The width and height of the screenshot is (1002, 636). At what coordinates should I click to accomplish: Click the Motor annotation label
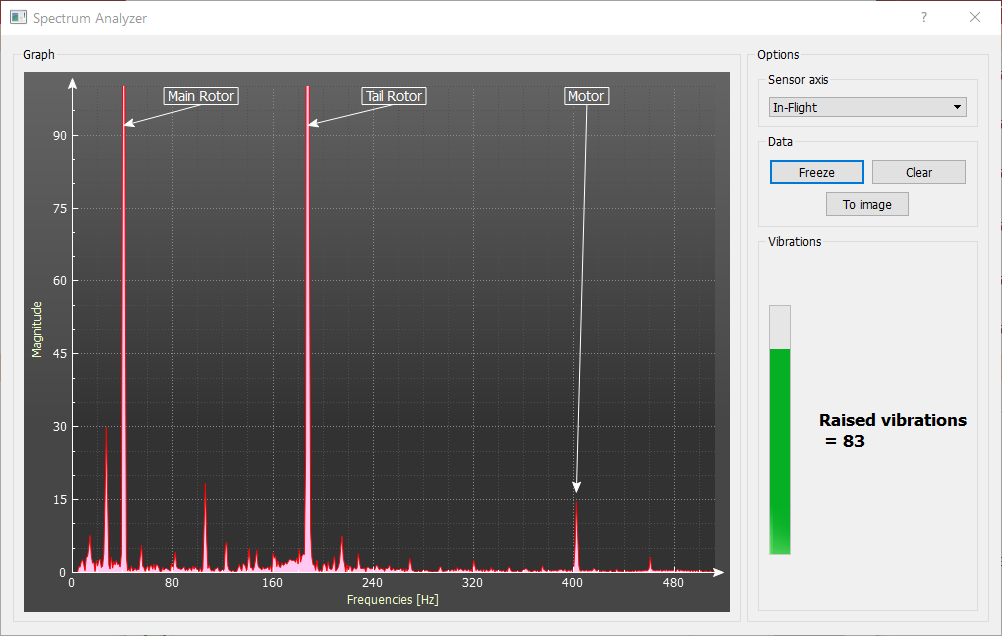pyautogui.click(x=586, y=96)
